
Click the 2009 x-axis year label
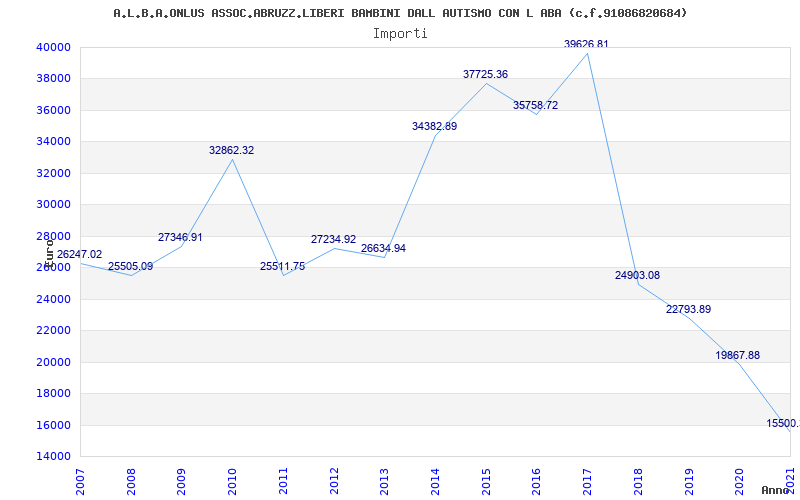click(x=182, y=482)
